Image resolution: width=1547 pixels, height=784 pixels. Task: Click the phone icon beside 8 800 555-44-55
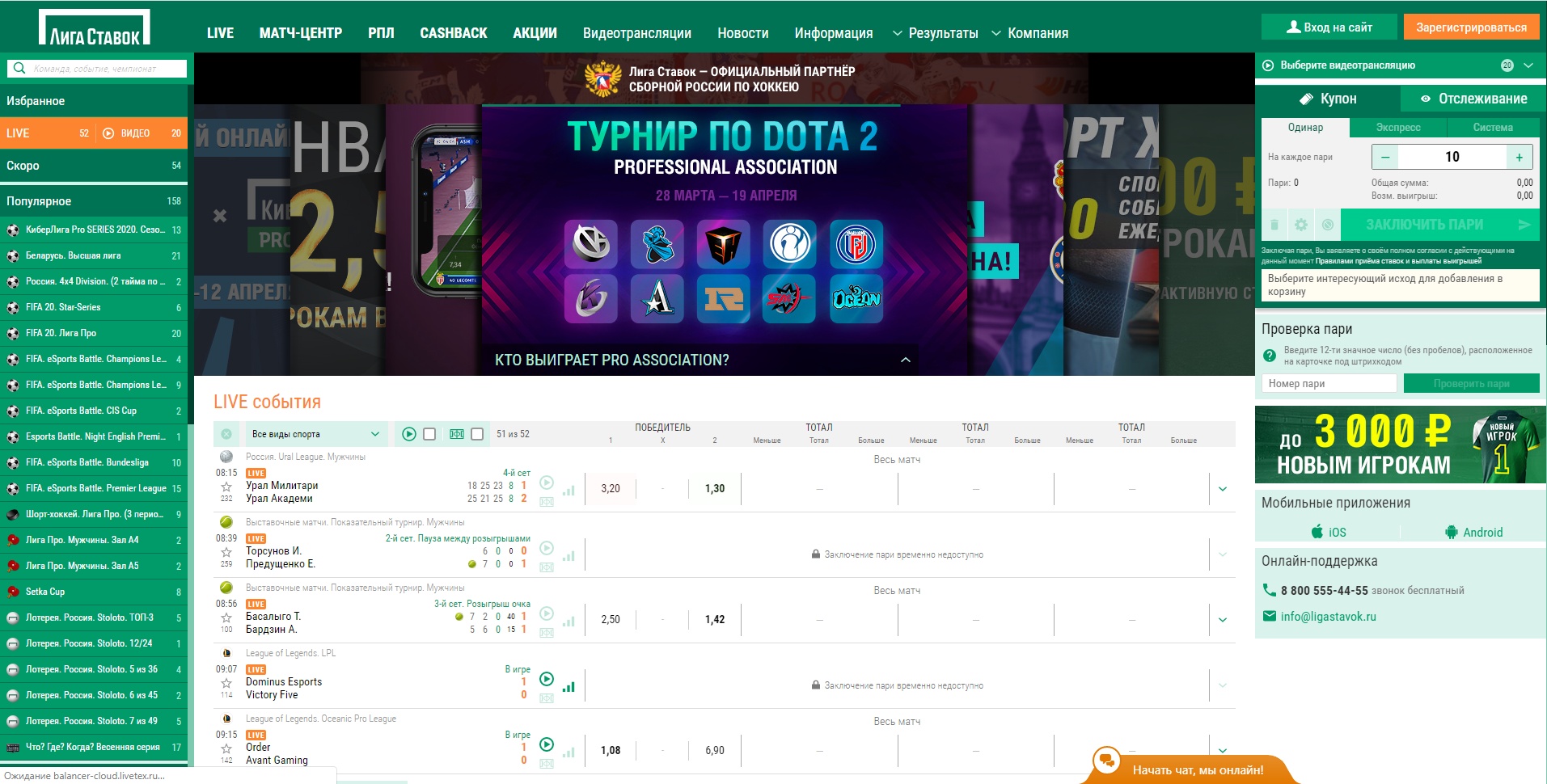(1269, 590)
